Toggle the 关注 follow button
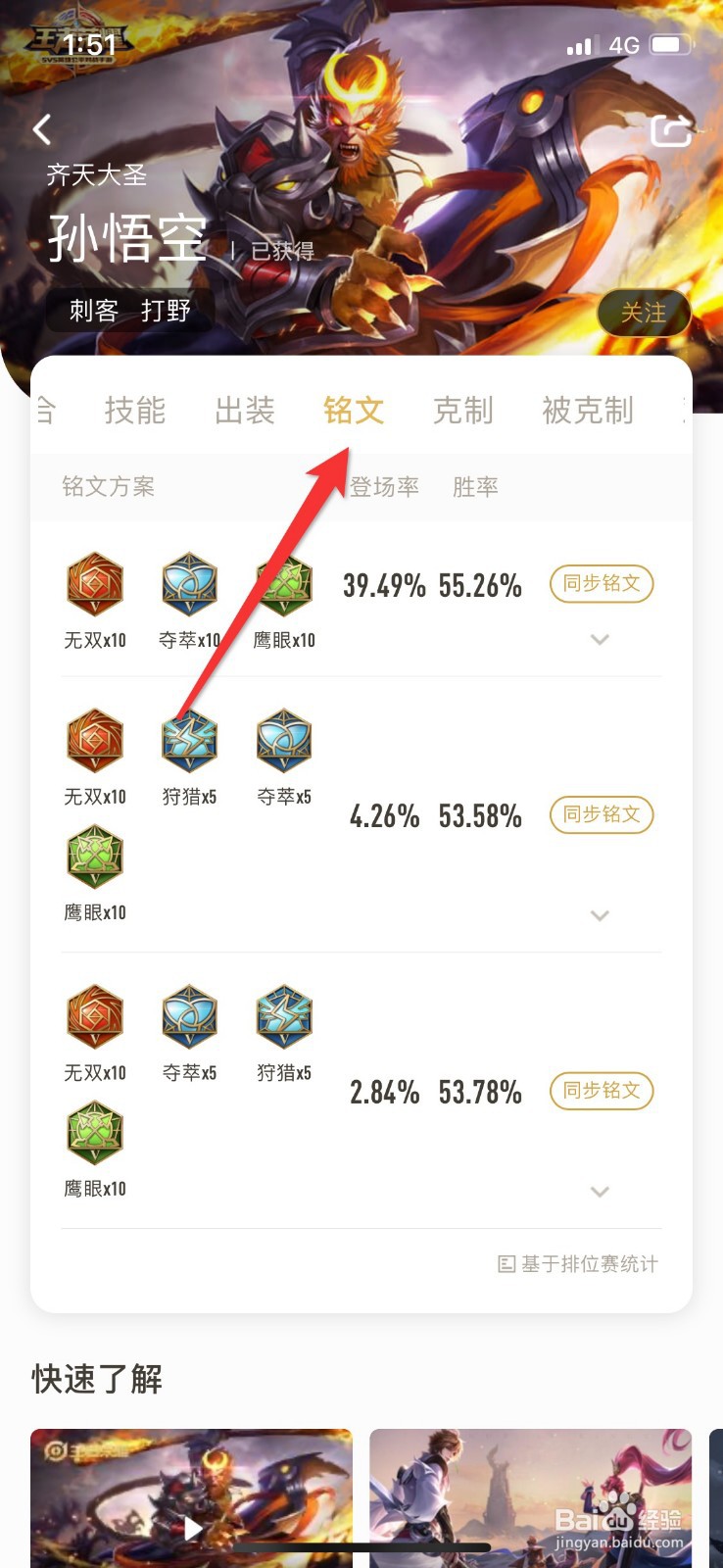This screenshot has height=1568, width=723. click(x=644, y=313)
